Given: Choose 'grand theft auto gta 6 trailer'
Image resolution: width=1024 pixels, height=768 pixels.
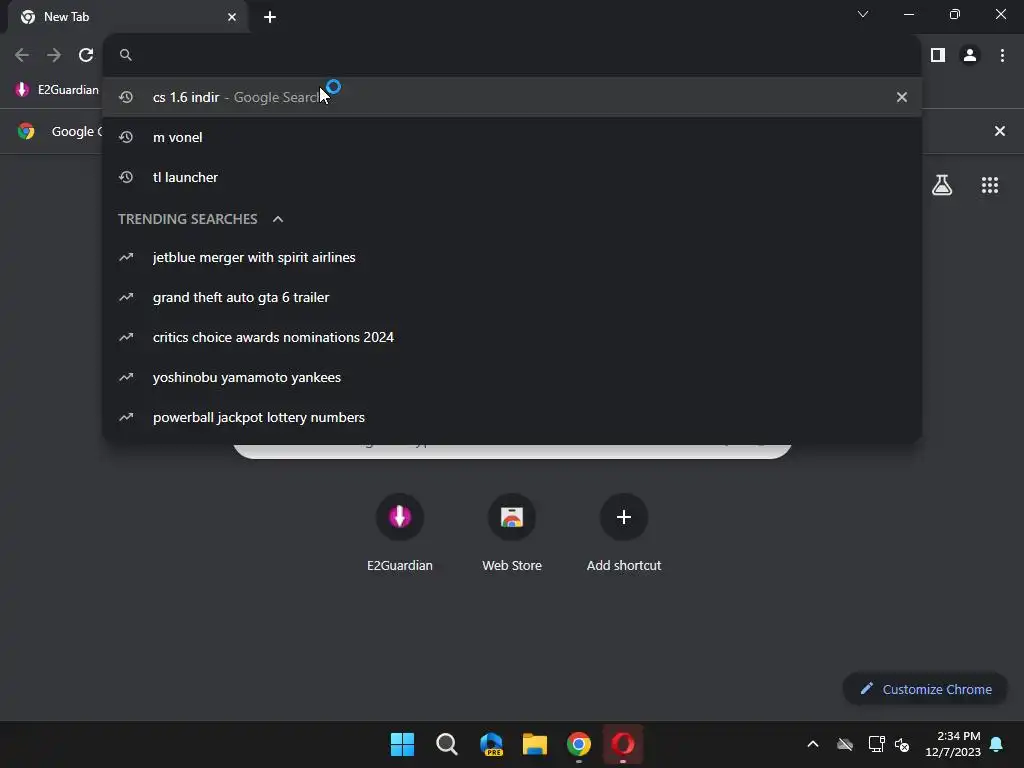Looking at the screenshot, I should (512, 297).
